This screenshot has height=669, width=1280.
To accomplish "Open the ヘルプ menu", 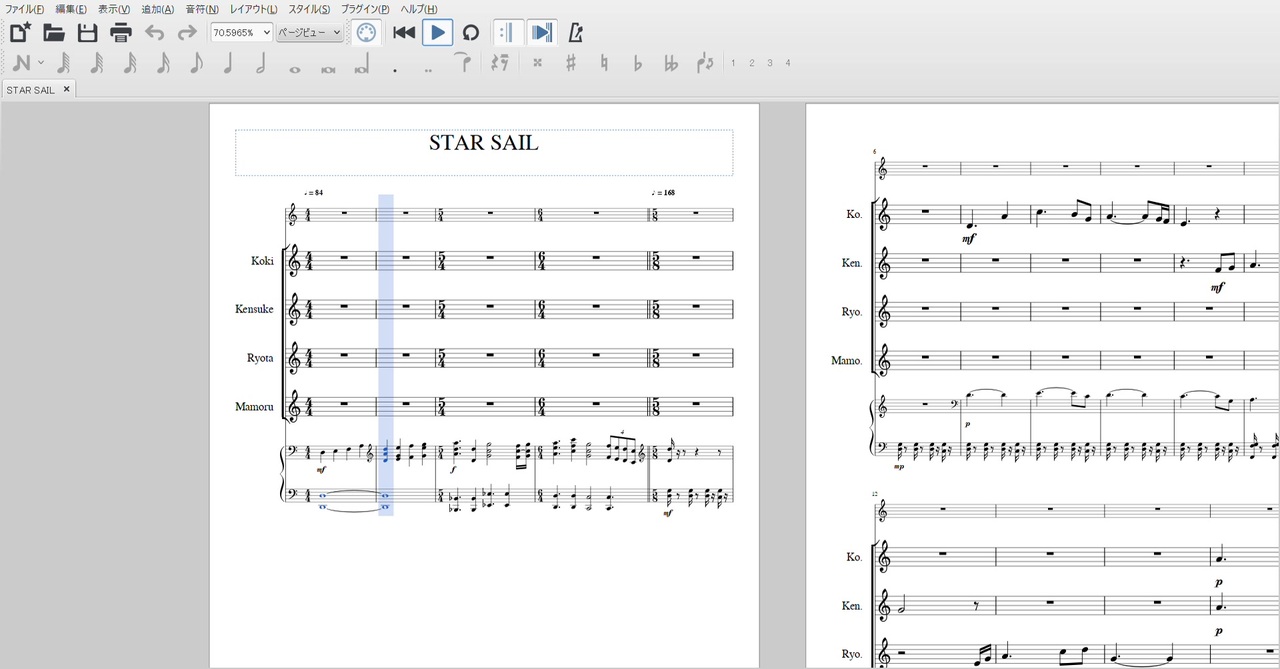I will (x=418, y=9).
